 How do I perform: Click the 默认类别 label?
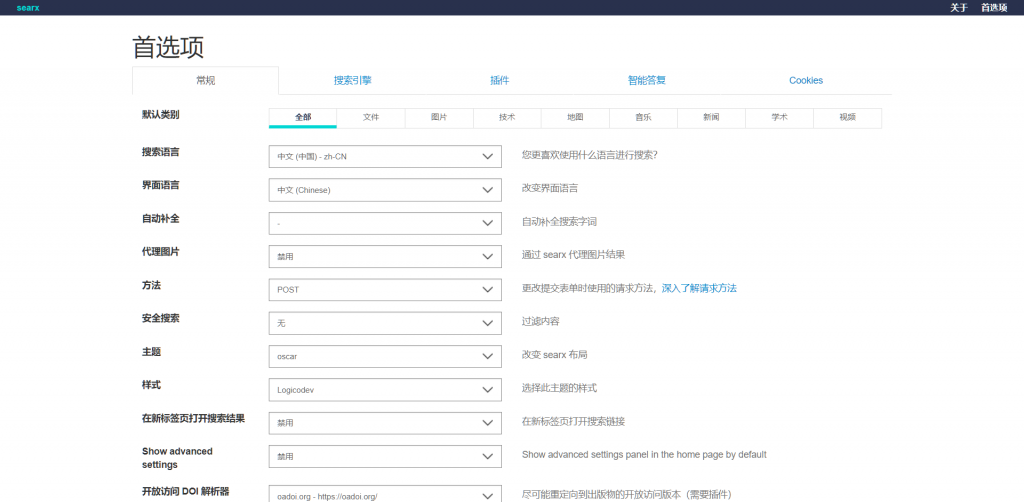pos(161,114)
